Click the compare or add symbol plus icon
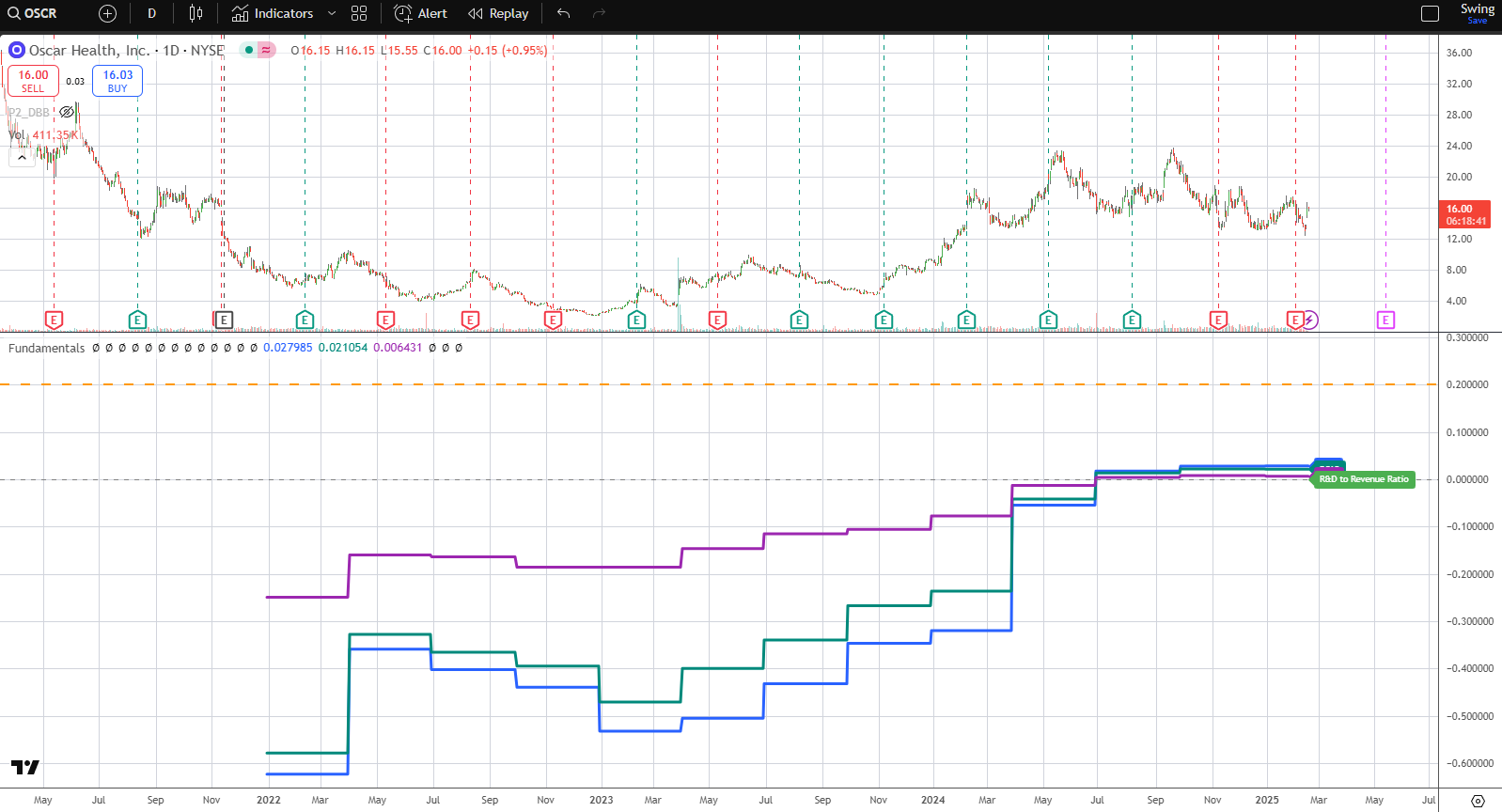 [x=107, y=13]
